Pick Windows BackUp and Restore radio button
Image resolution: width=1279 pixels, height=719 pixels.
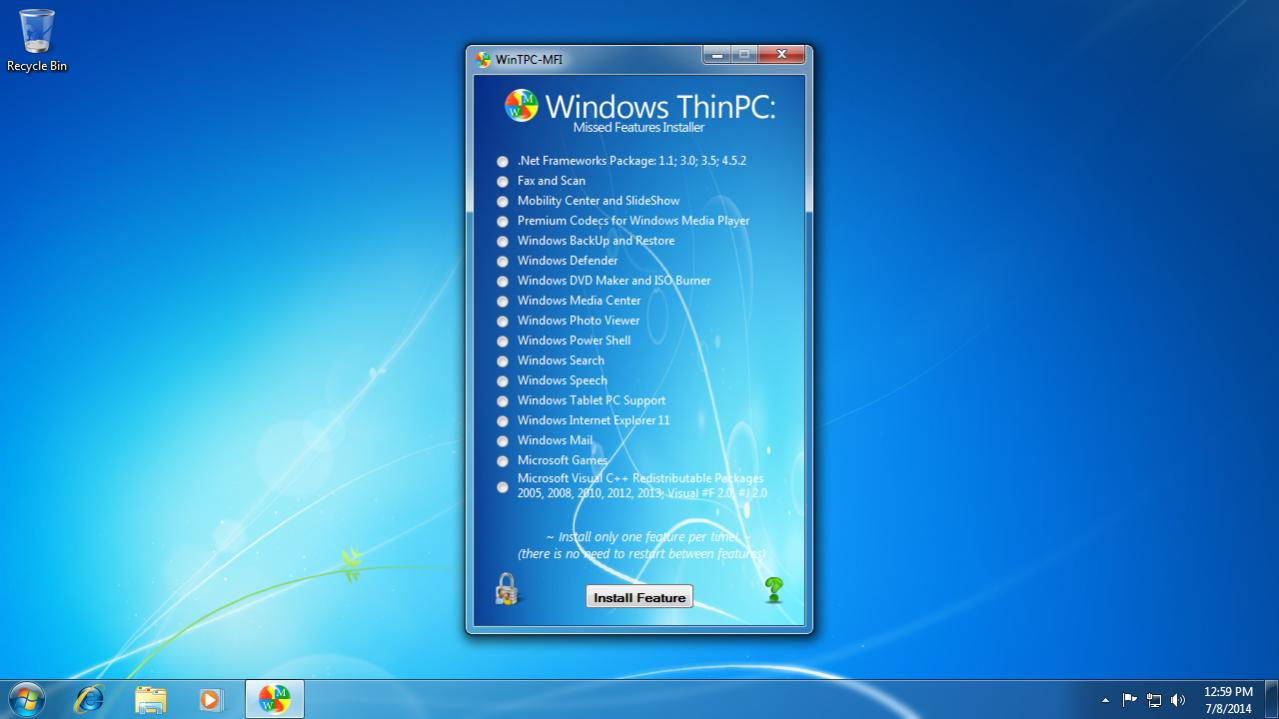[502, 241]
